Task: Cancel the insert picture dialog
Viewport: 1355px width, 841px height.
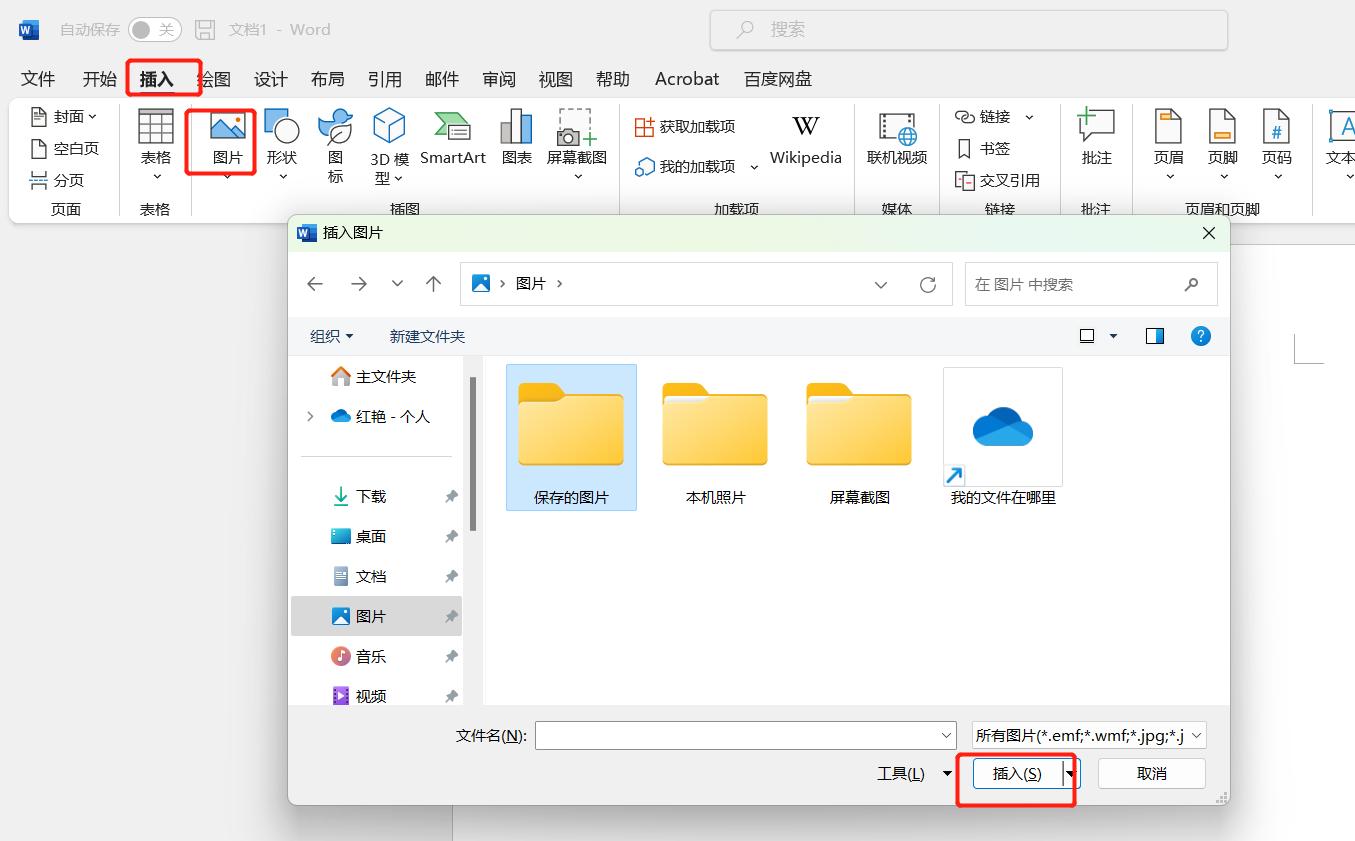Action: pyautogui.click(x=1151, y=773)
